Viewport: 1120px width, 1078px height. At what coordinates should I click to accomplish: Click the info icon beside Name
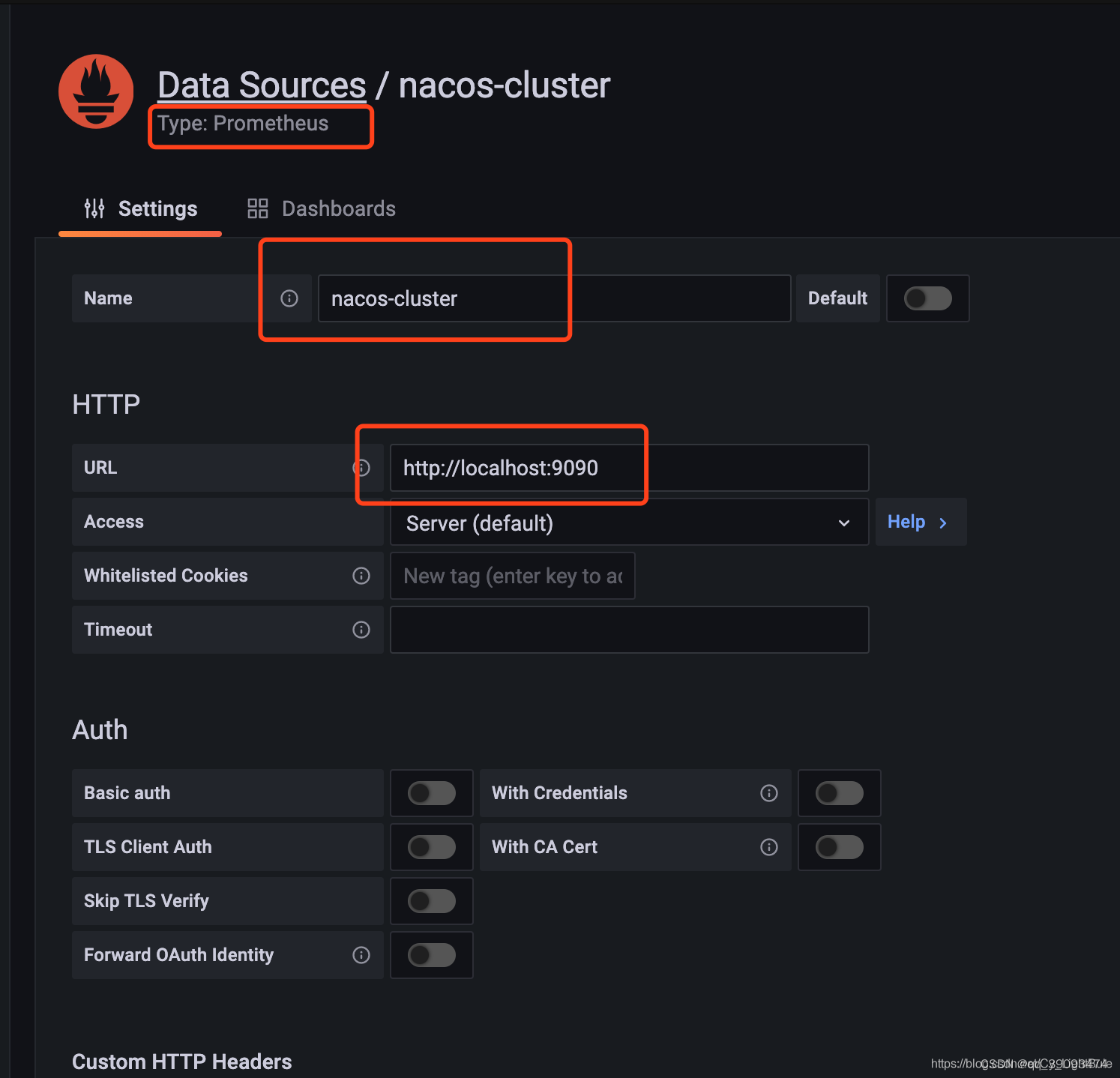(x=289, y=298)
